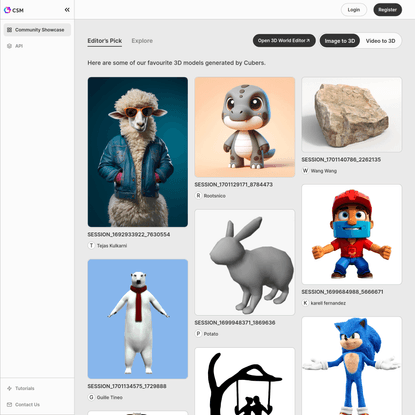The height and width of the screenshot is (415, 415).
Task: Click SESSION_1701134575_1729888 title
Action: tap(127, 386)
